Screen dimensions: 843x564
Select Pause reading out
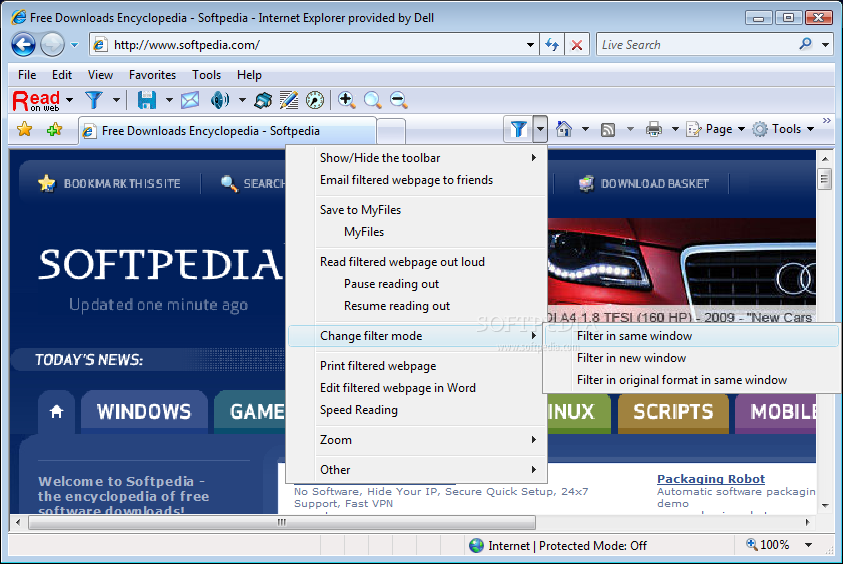[x=417, y=284]
